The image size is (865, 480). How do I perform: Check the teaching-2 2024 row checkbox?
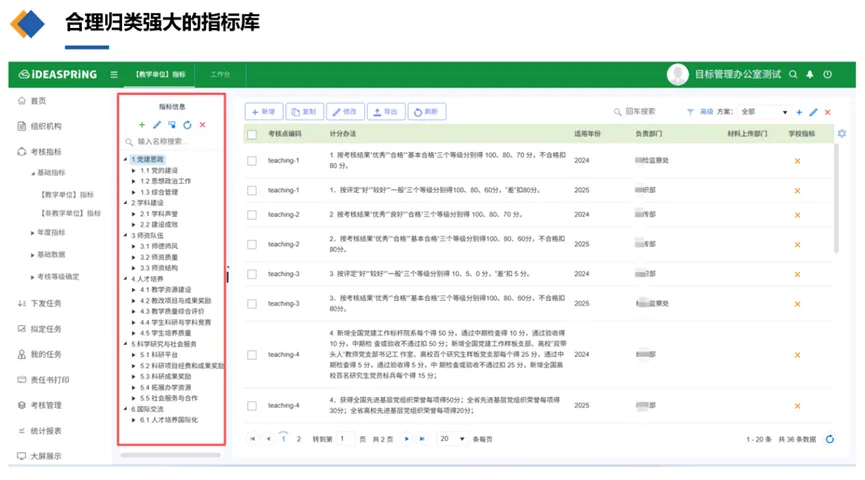[252, 215]
